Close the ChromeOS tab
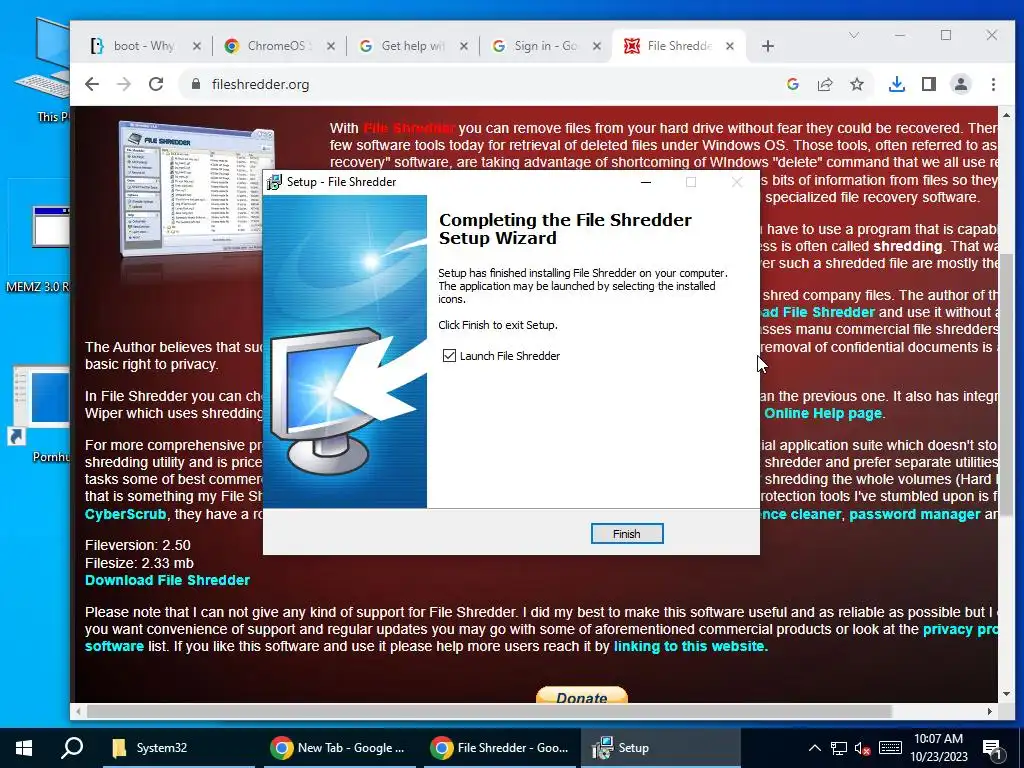 coord(330,46)
